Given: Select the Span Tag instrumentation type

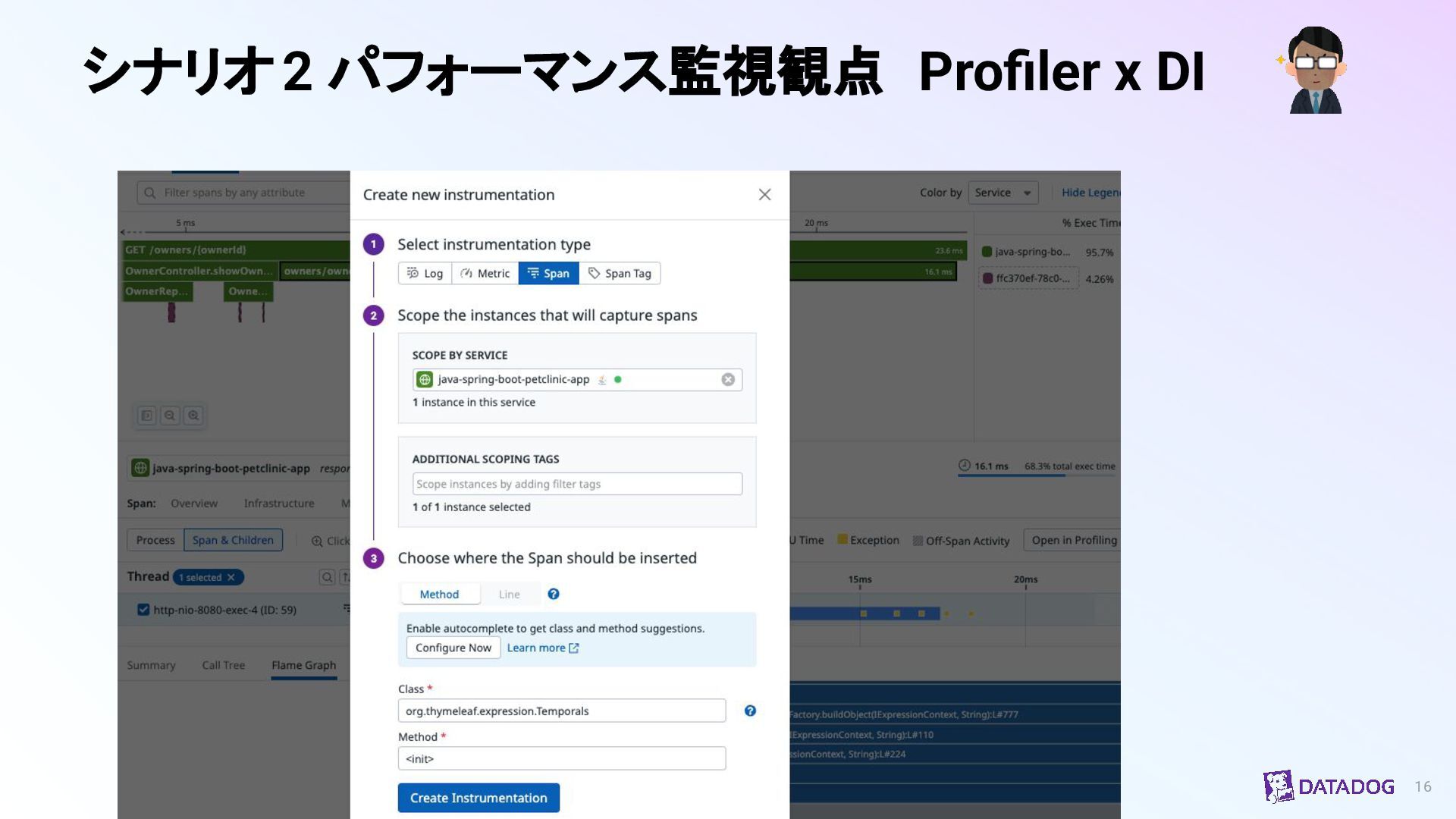Looking at the screenshot, I should (x=620, y=273).
